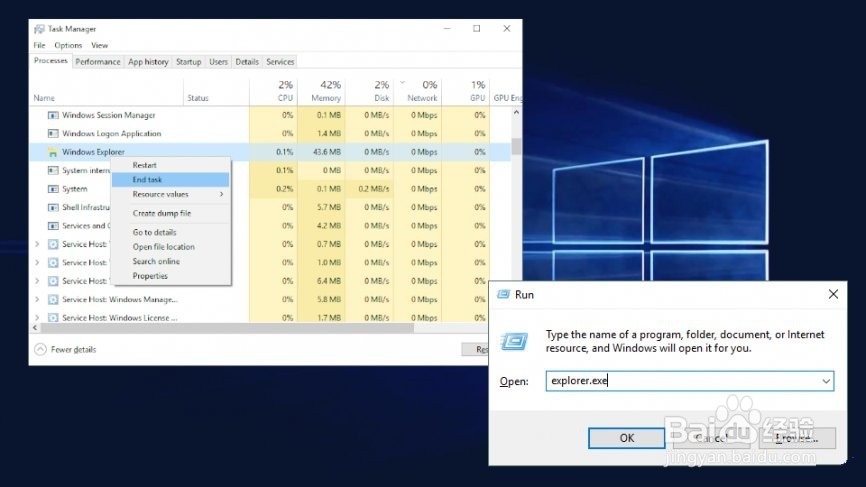Sort by the Name column header
Image resolution: width=866 pixels, height=487 pixels.
point(106,91)
